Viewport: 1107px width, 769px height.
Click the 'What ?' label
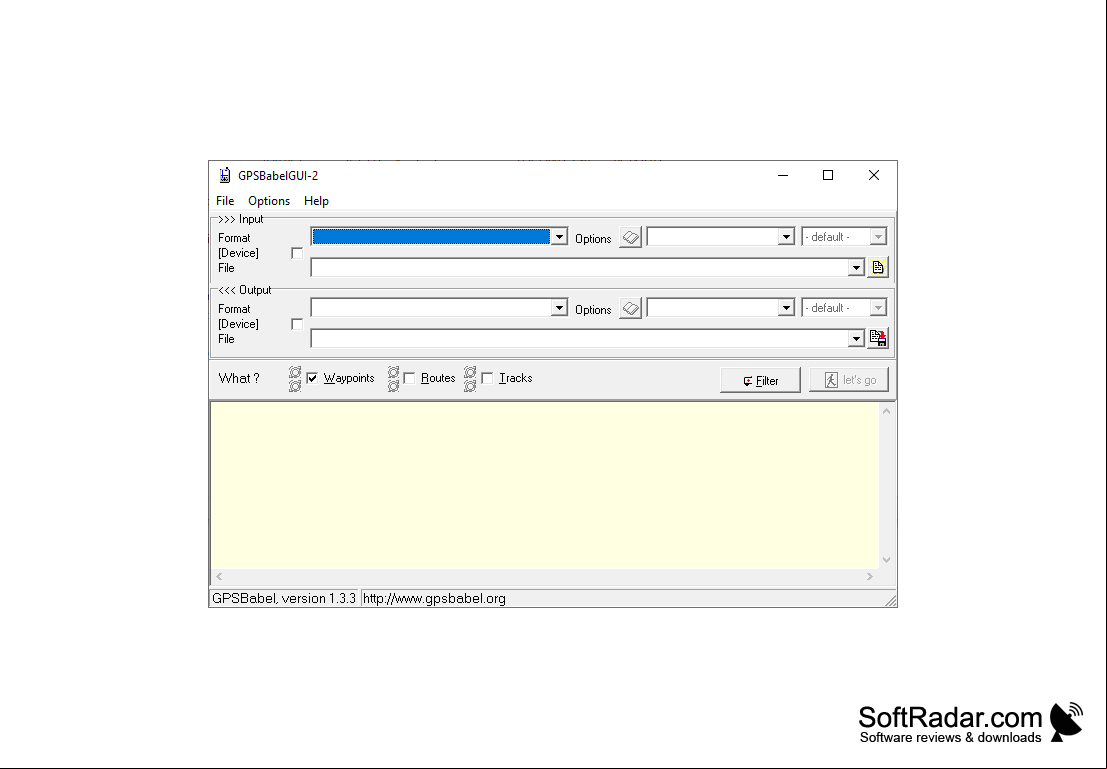[239, 378]
